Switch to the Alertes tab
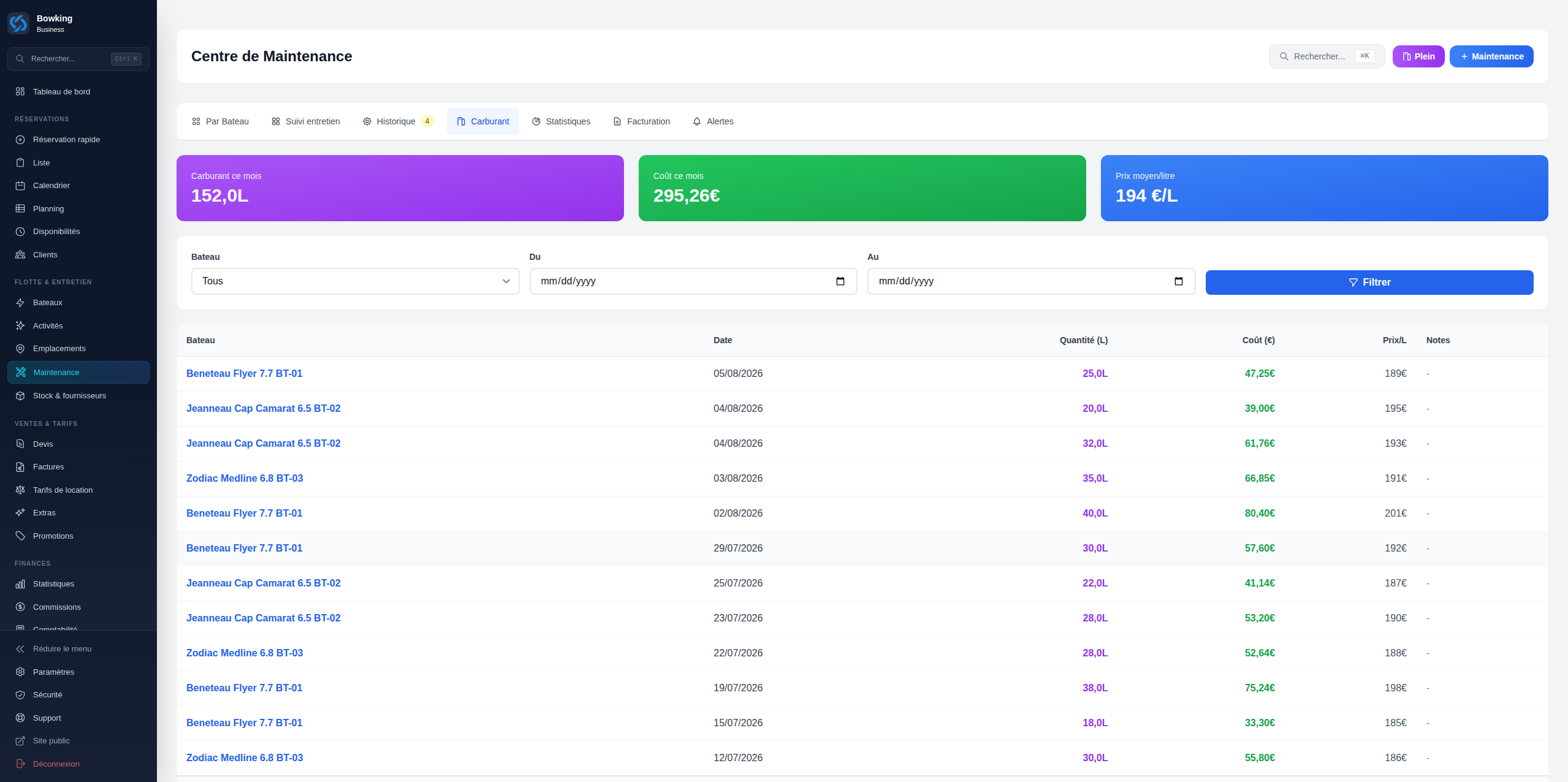The width and height of the screenshot is (1568, 782). click(713, 121)
